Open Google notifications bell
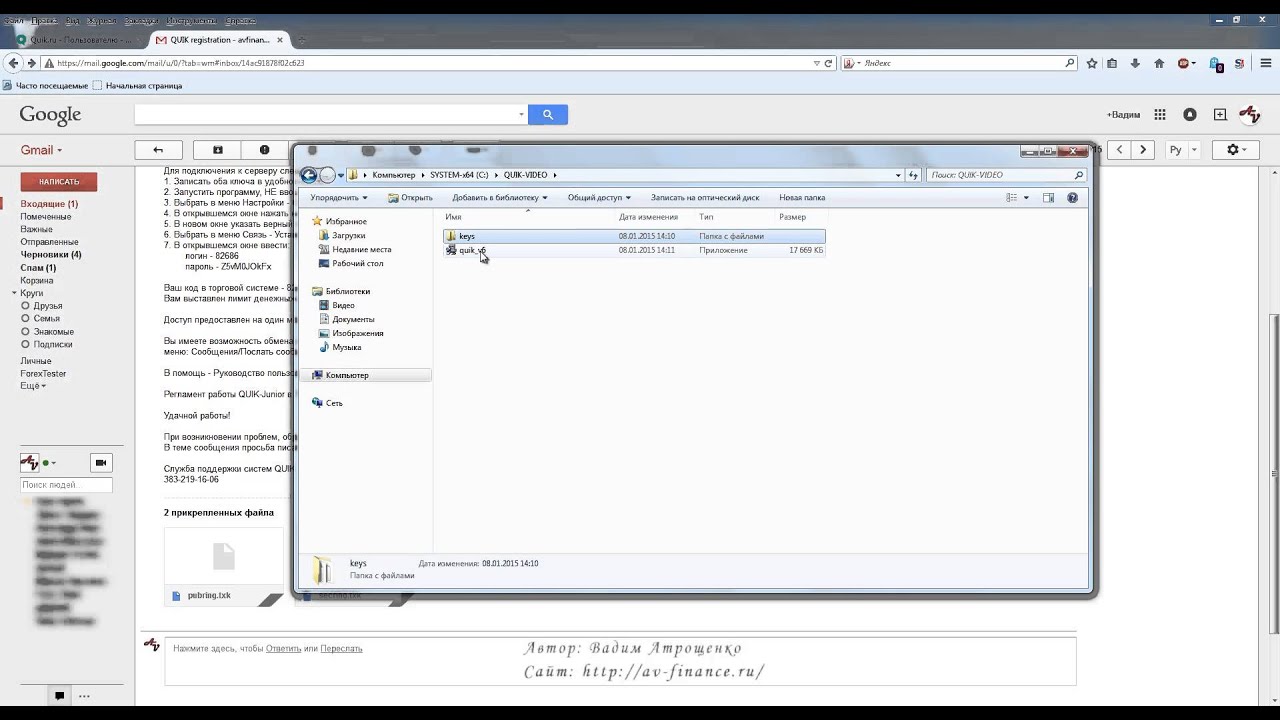 (1190, 115)
